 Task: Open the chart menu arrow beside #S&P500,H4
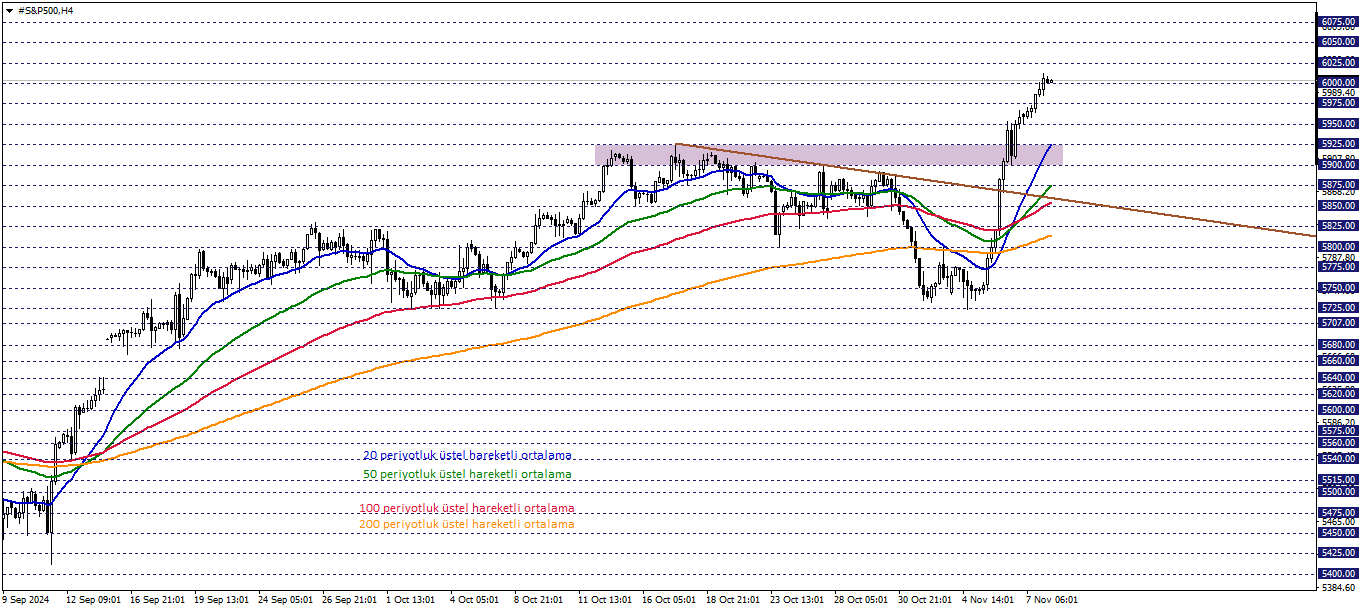pos(9,10)
